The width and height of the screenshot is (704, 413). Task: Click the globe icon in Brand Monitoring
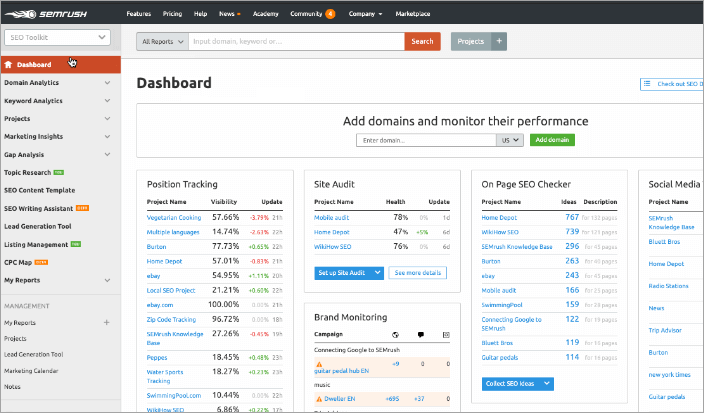click(395, 334)
